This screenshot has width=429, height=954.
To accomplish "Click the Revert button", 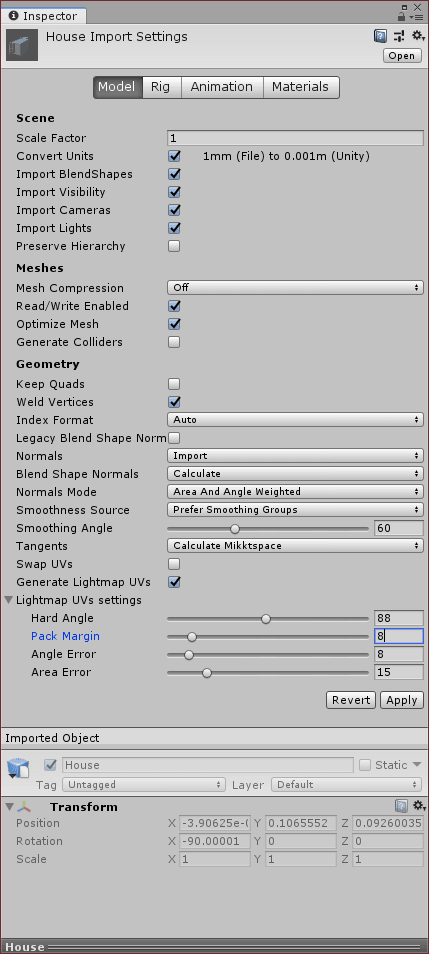I will tap(351, 700).
